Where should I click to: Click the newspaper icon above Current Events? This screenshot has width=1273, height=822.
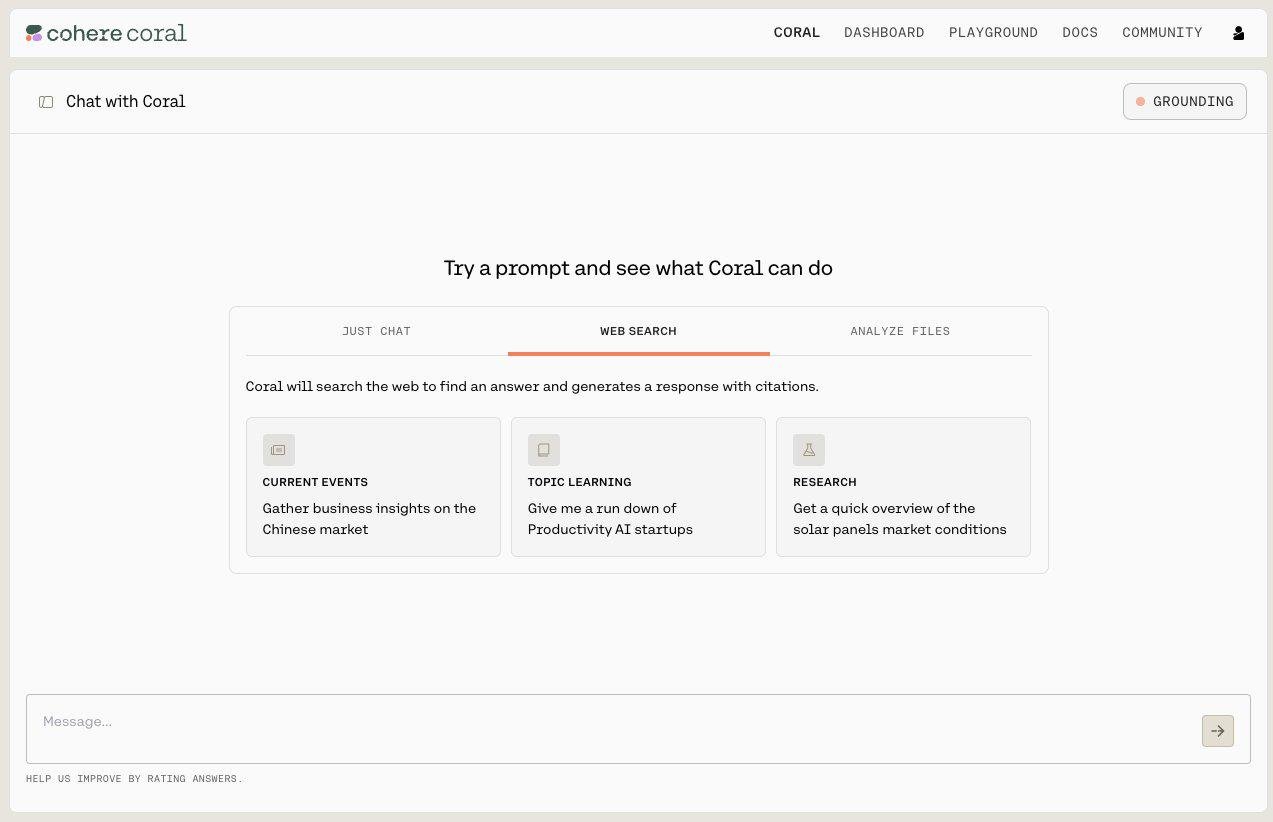pyautogui.click(x=278, y=450)
